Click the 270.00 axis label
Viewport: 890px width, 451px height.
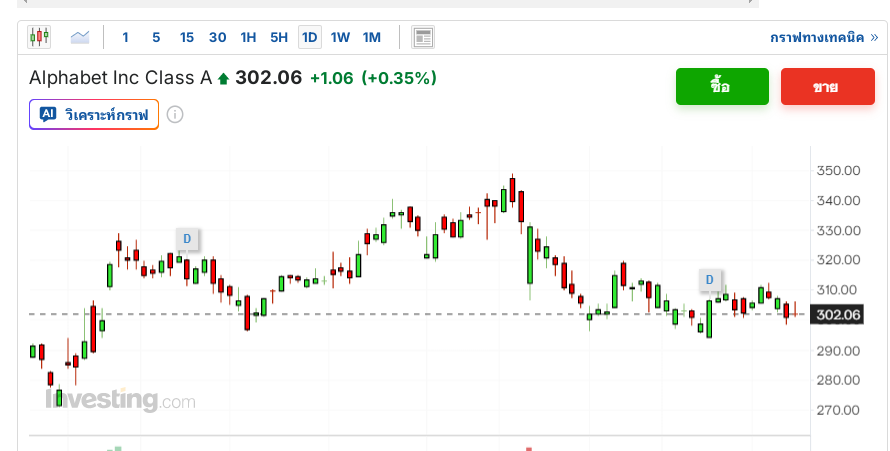[838, 410]
